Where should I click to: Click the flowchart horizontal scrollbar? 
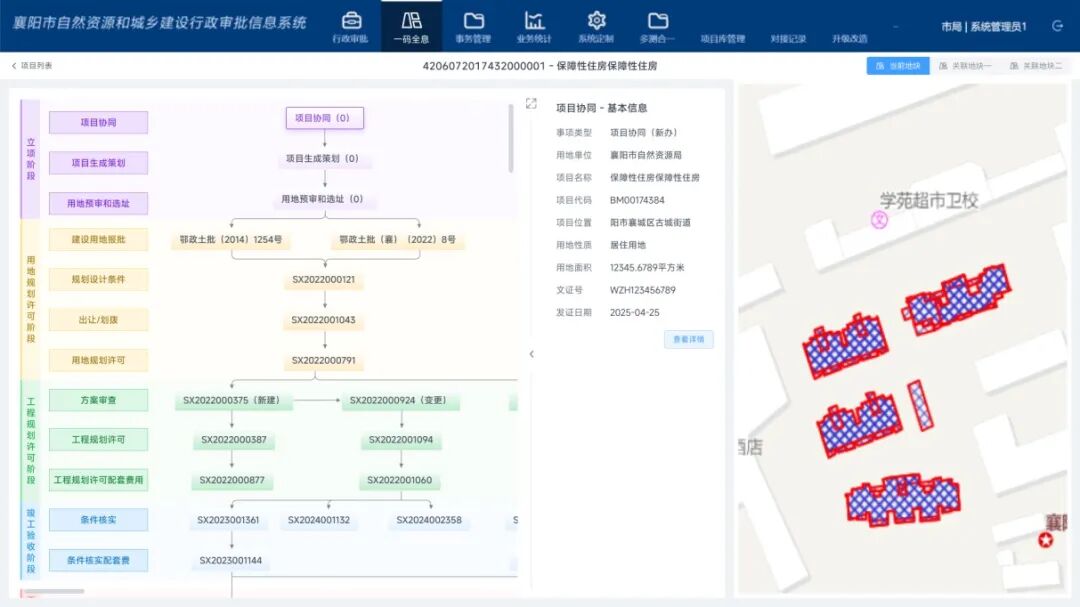pos(55,592)
